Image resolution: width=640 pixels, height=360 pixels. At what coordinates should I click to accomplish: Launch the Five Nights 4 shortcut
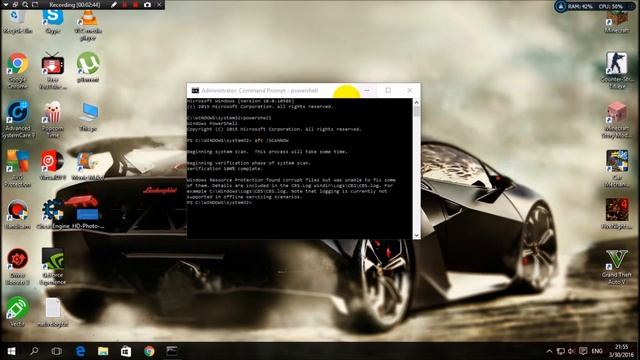coord(617,213)
